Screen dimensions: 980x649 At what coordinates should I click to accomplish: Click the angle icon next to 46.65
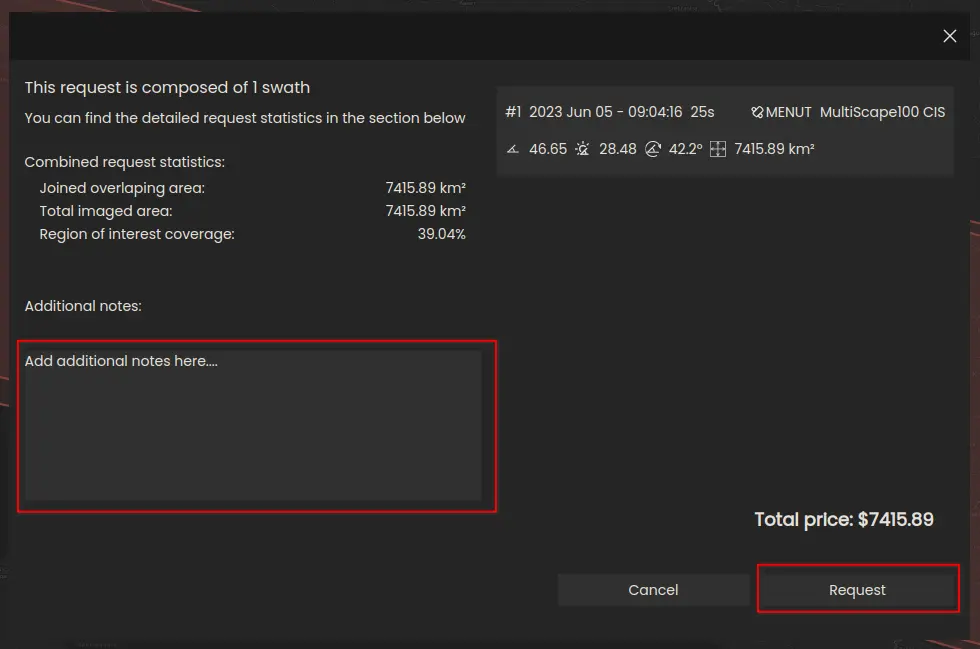coord(513,149)
